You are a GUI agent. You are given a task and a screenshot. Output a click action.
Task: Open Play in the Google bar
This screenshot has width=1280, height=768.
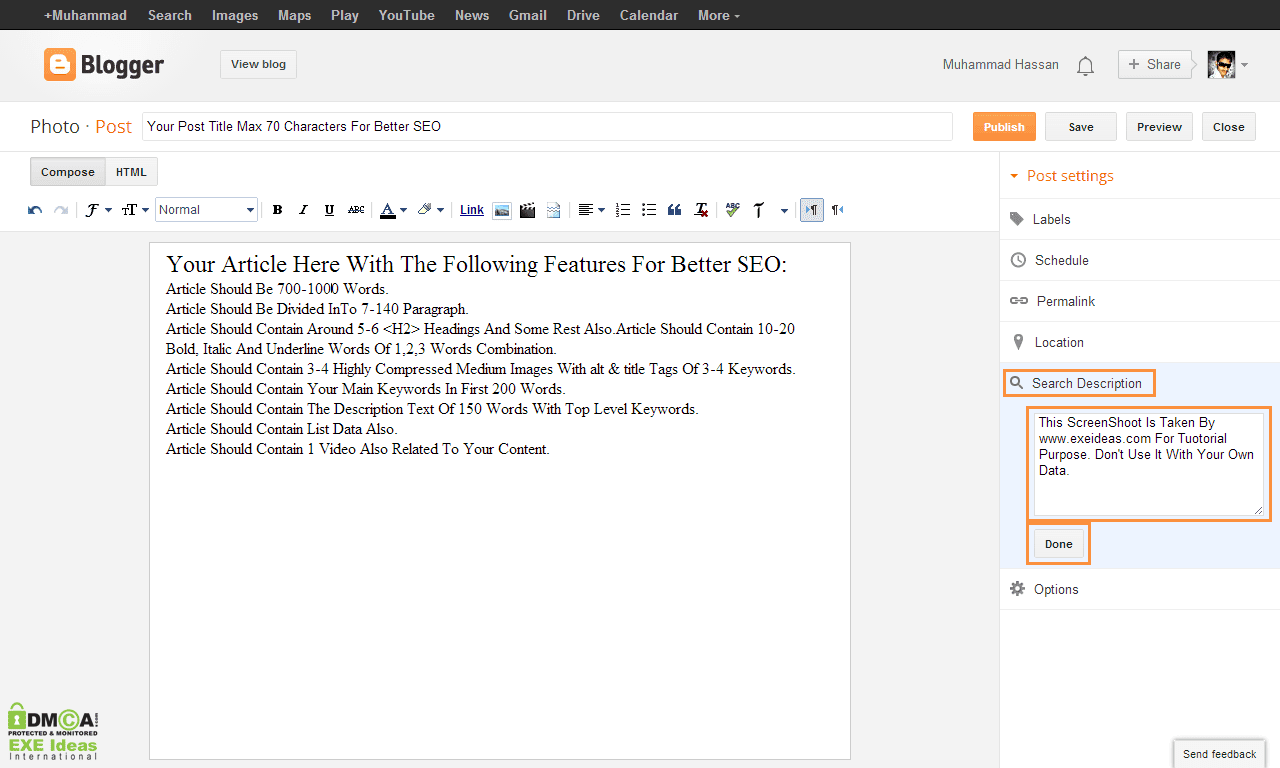[345, 15]
